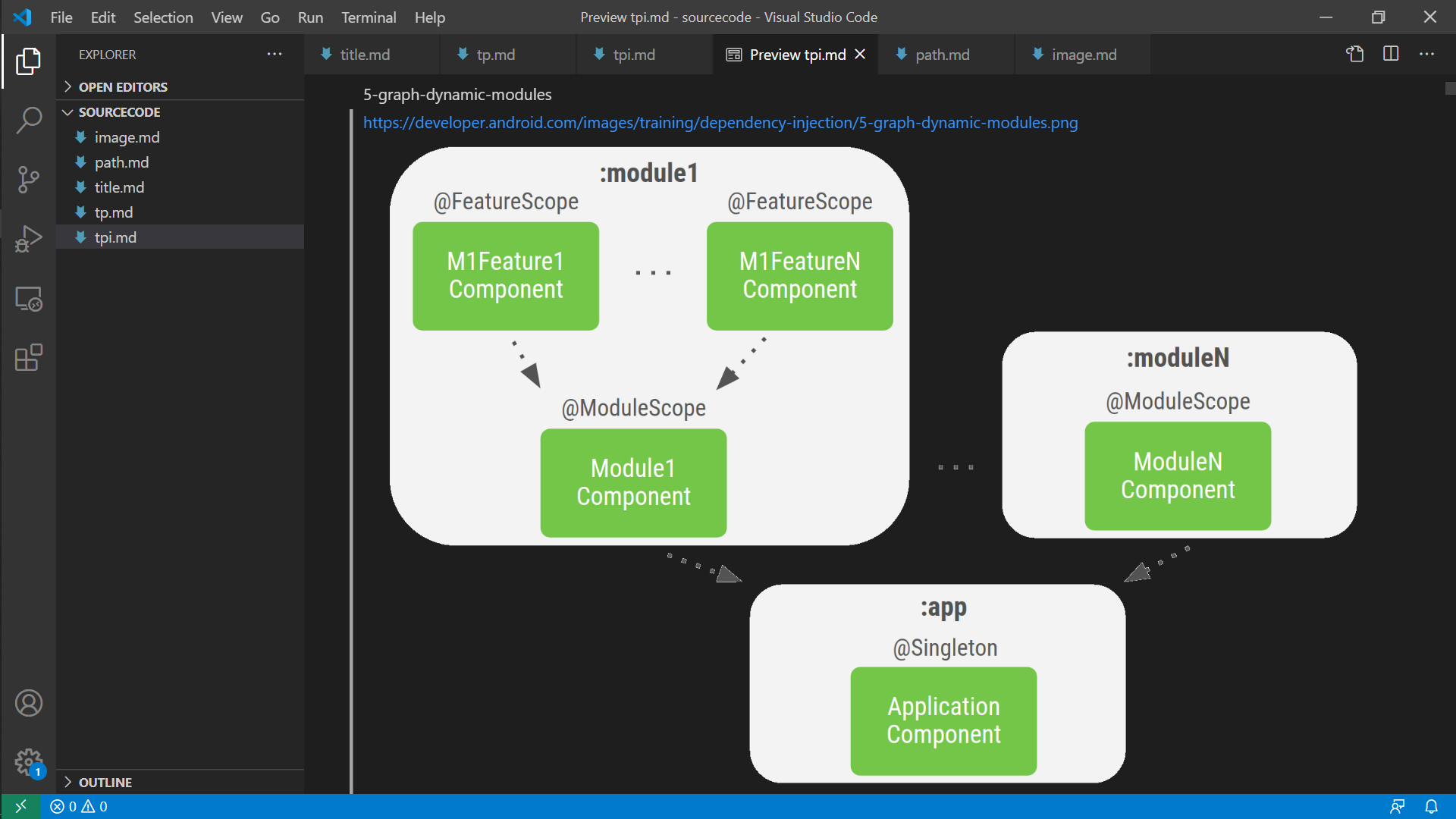Click the Accounts icon
Screen dimensions: 1456x819
click(x=29, y=703)
